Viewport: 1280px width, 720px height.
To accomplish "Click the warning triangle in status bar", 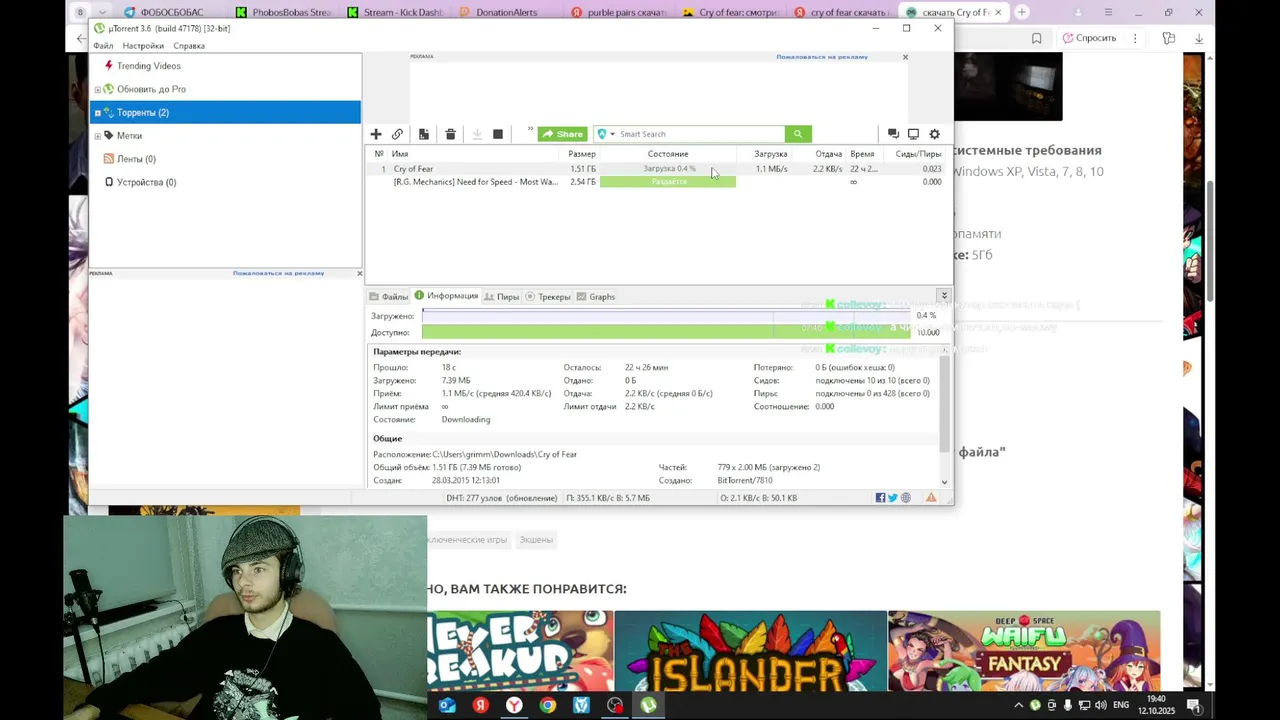I will click(x=931, y=498).
